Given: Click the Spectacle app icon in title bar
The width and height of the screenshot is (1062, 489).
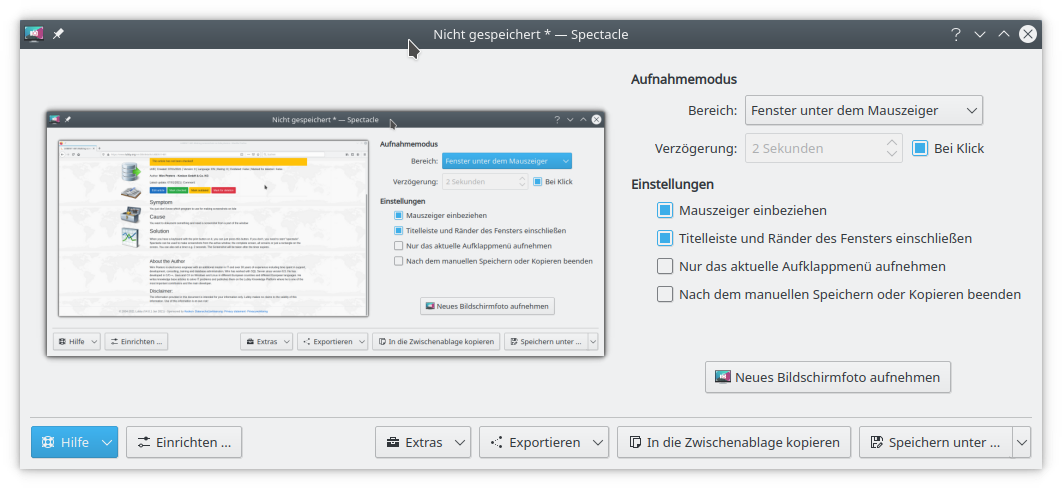Looking at the screenshot, I should [34, 34].
